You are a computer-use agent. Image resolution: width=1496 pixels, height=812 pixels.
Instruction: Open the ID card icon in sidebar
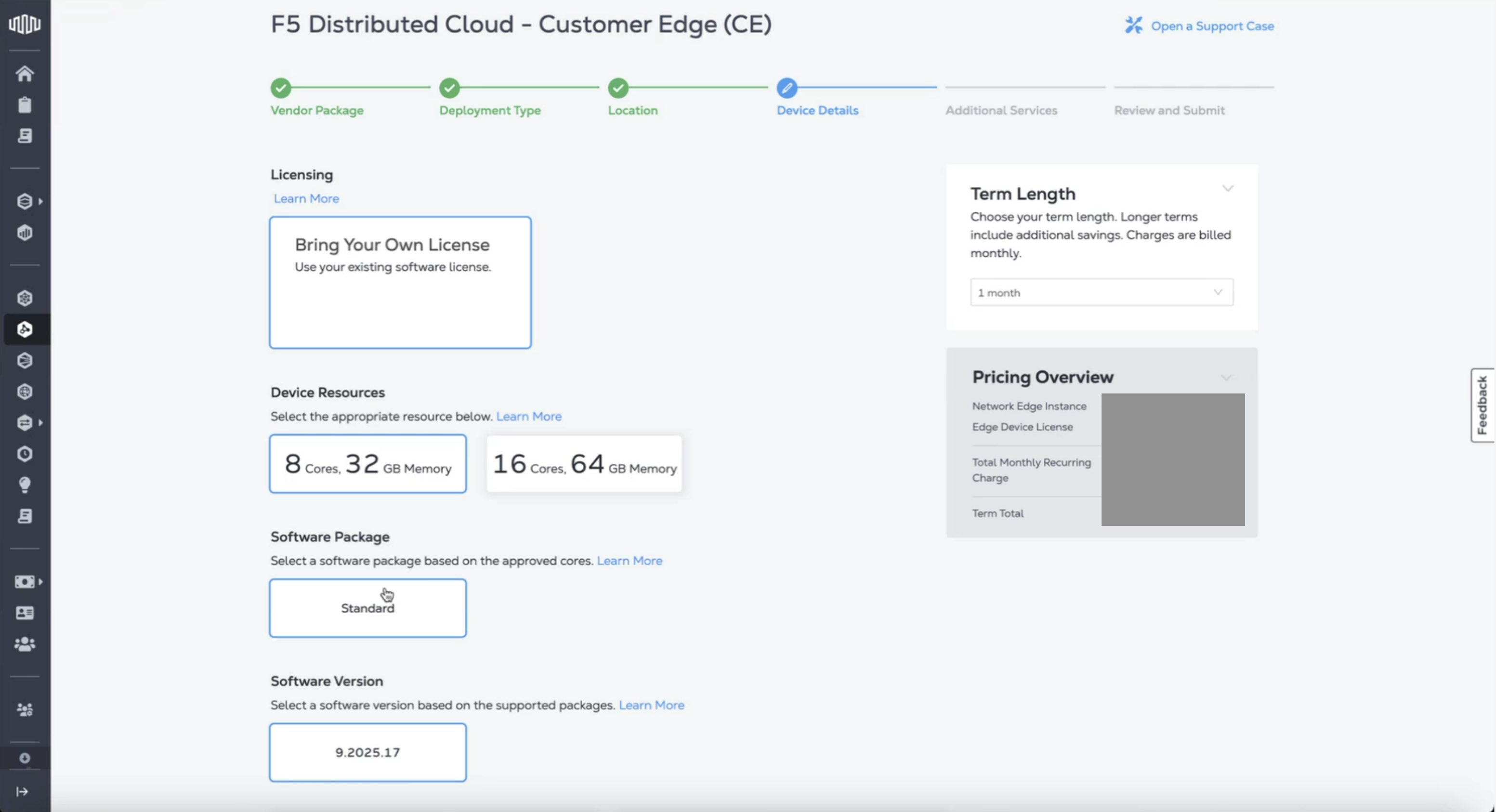click(25, 613)
